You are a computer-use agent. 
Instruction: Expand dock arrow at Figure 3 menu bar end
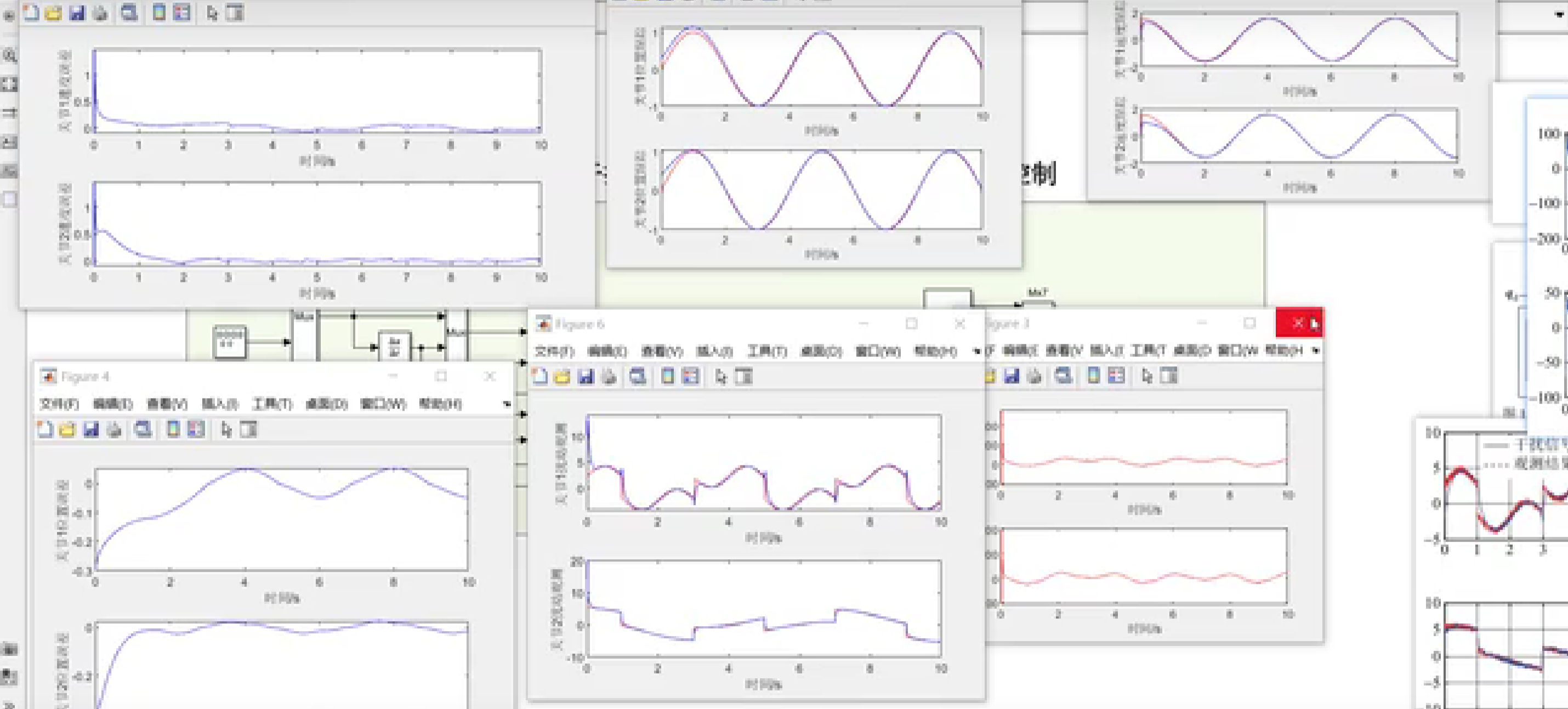click(x=1315, y=350)
